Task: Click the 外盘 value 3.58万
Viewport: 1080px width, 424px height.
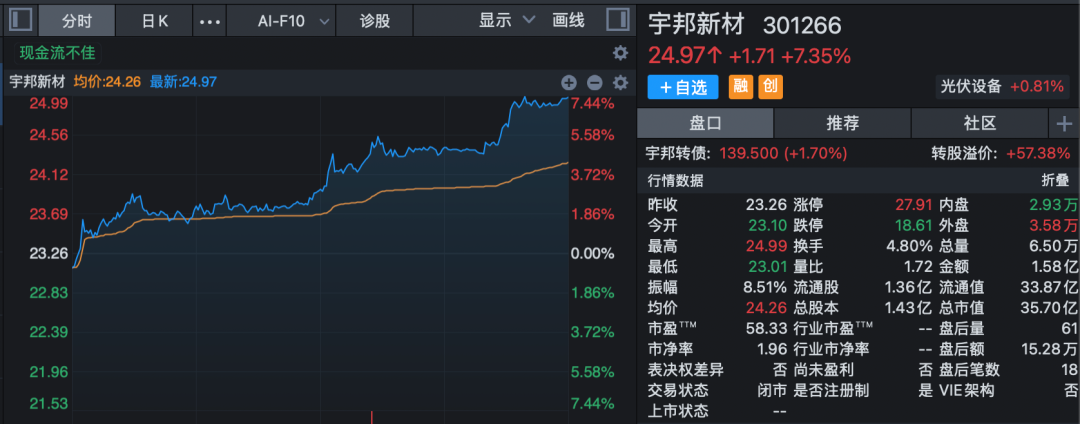Action: pos(1054,225)
